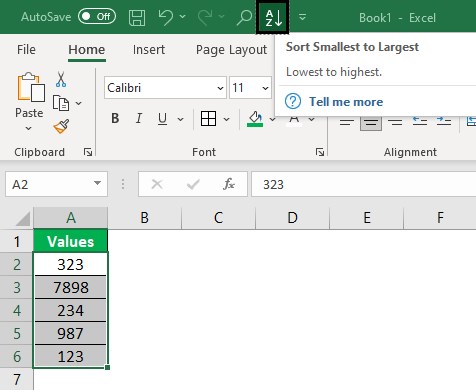Open the Calibri font name dropdown
The image size is (476, 390).
pyautogui.click(x=220, y=88)
